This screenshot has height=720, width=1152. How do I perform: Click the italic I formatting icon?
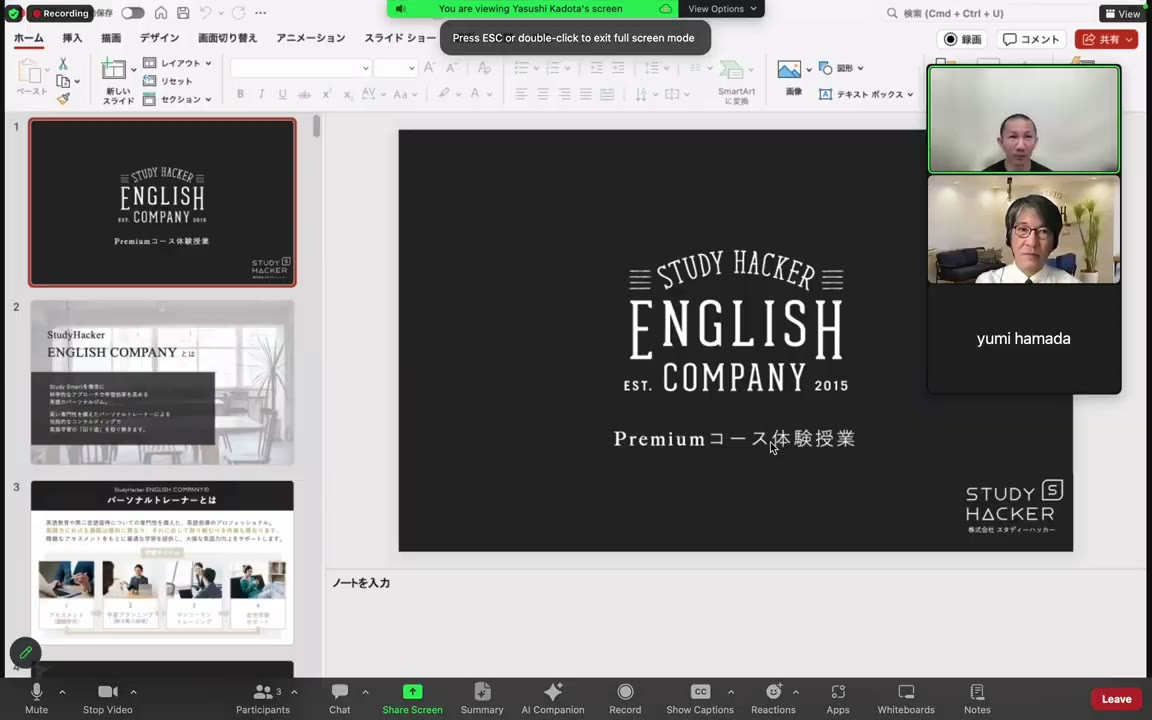pos(261,93)
